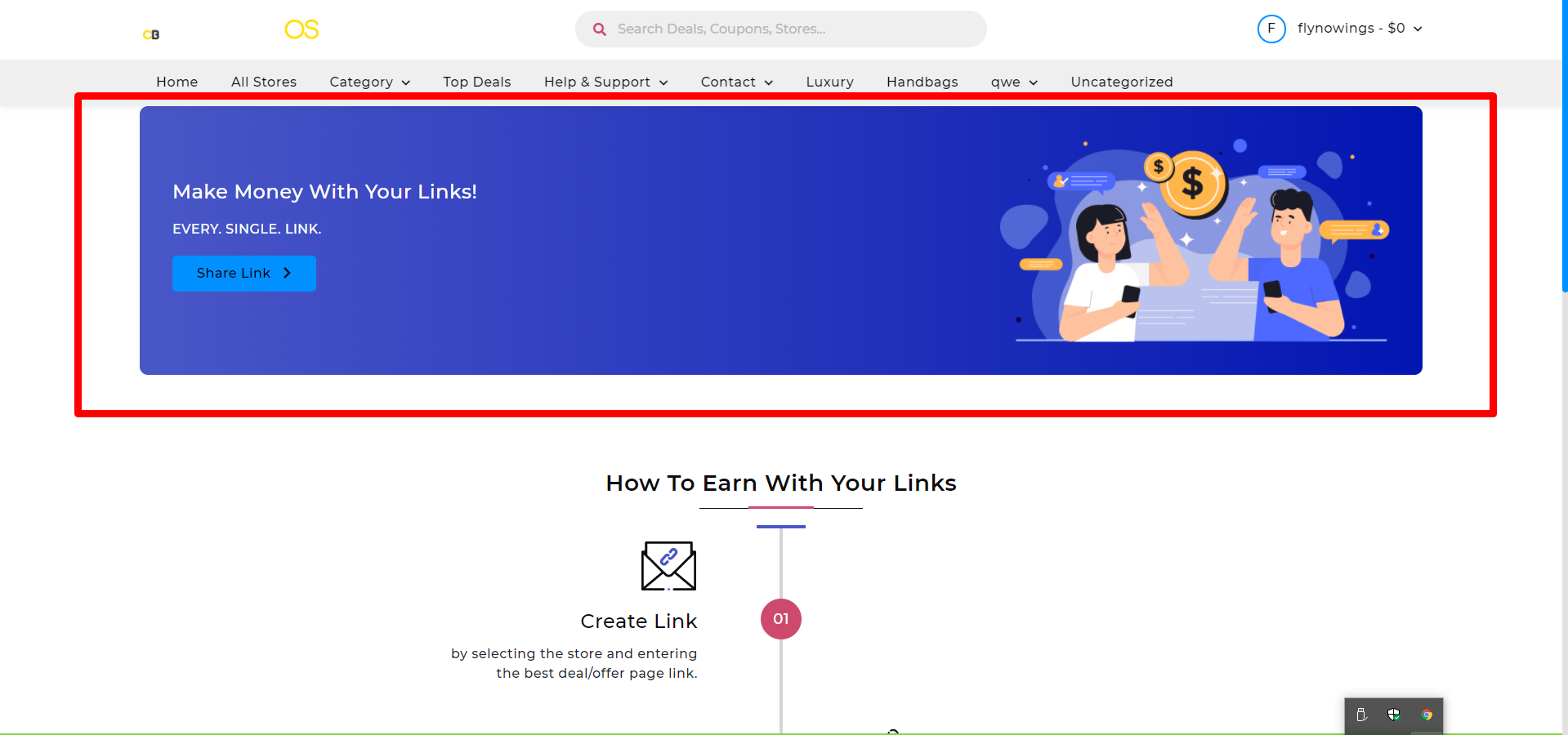Expand the Contact menu dropdown

tap(737, 82)
